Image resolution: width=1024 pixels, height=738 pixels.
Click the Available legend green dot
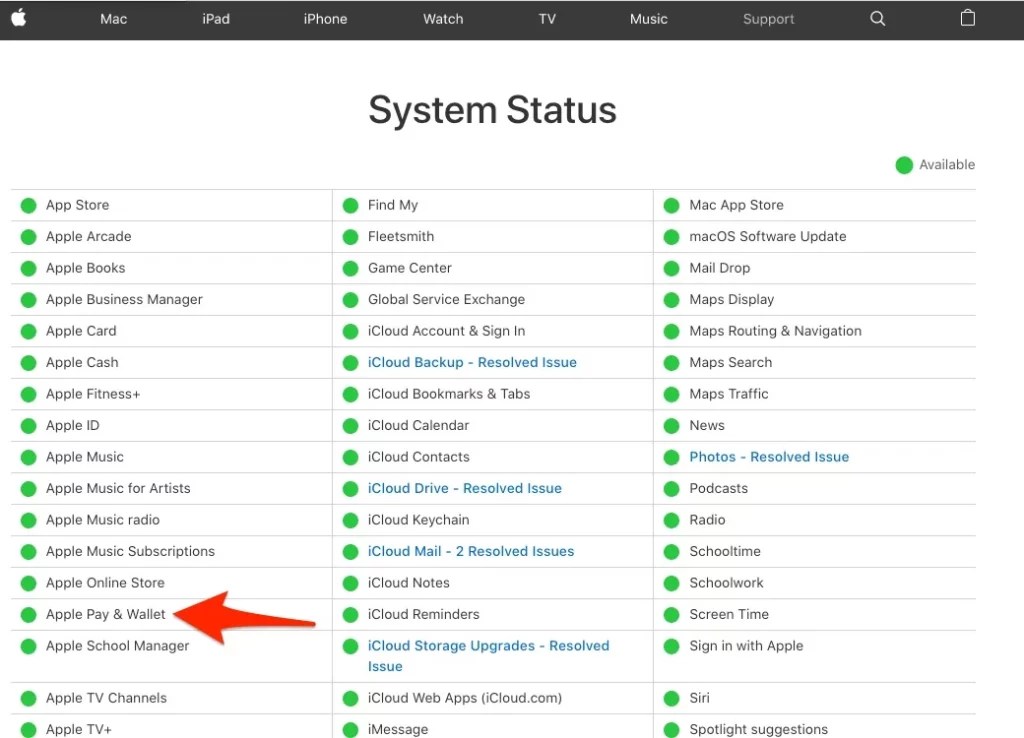click(904, 165)
